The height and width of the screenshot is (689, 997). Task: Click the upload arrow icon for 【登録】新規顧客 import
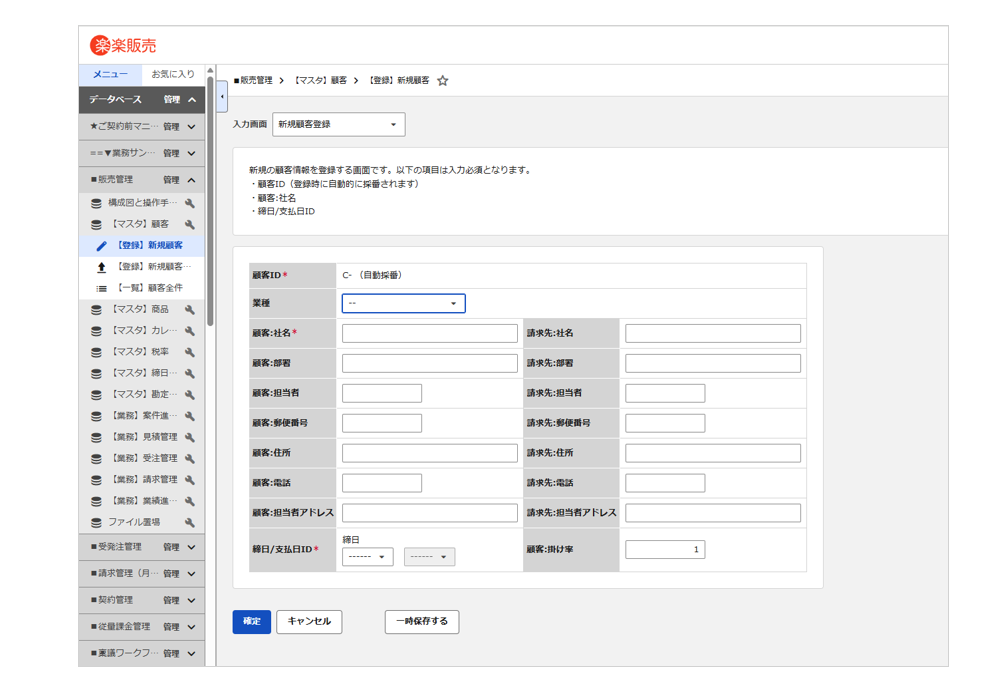pyautogui.click(x=101, y=268)
